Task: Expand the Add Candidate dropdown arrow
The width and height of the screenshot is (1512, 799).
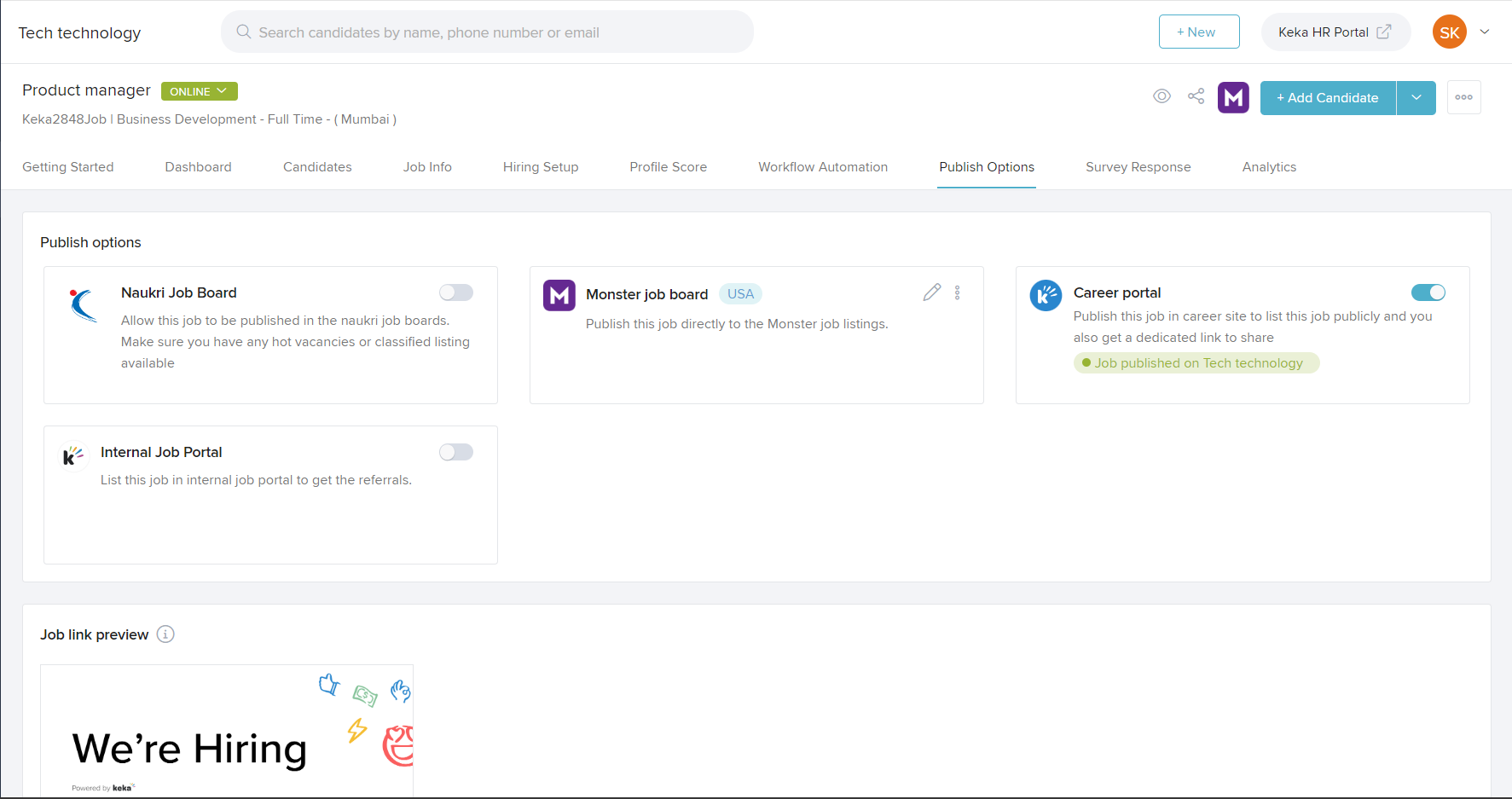Action: pyautogui.click(x=1416, y=98)
